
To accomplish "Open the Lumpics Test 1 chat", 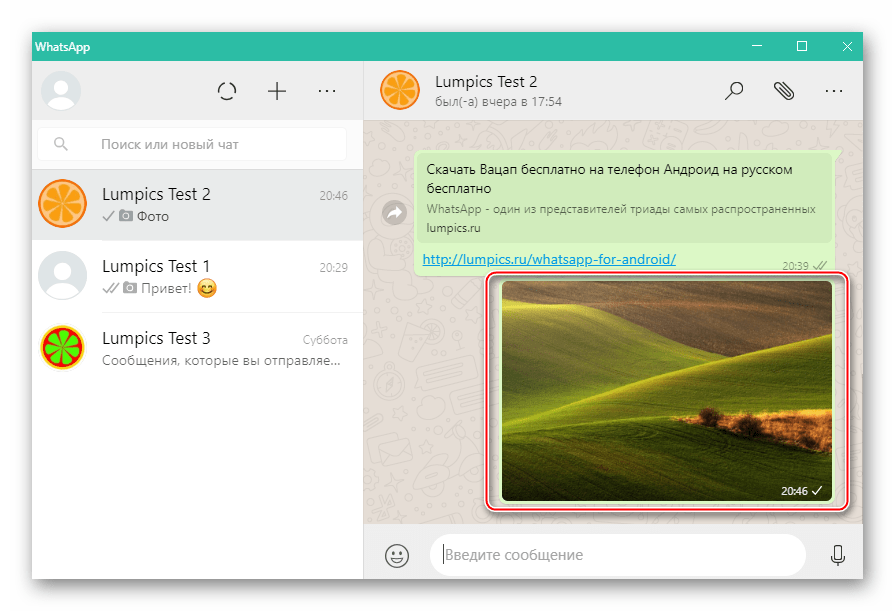I will [197, 276].
